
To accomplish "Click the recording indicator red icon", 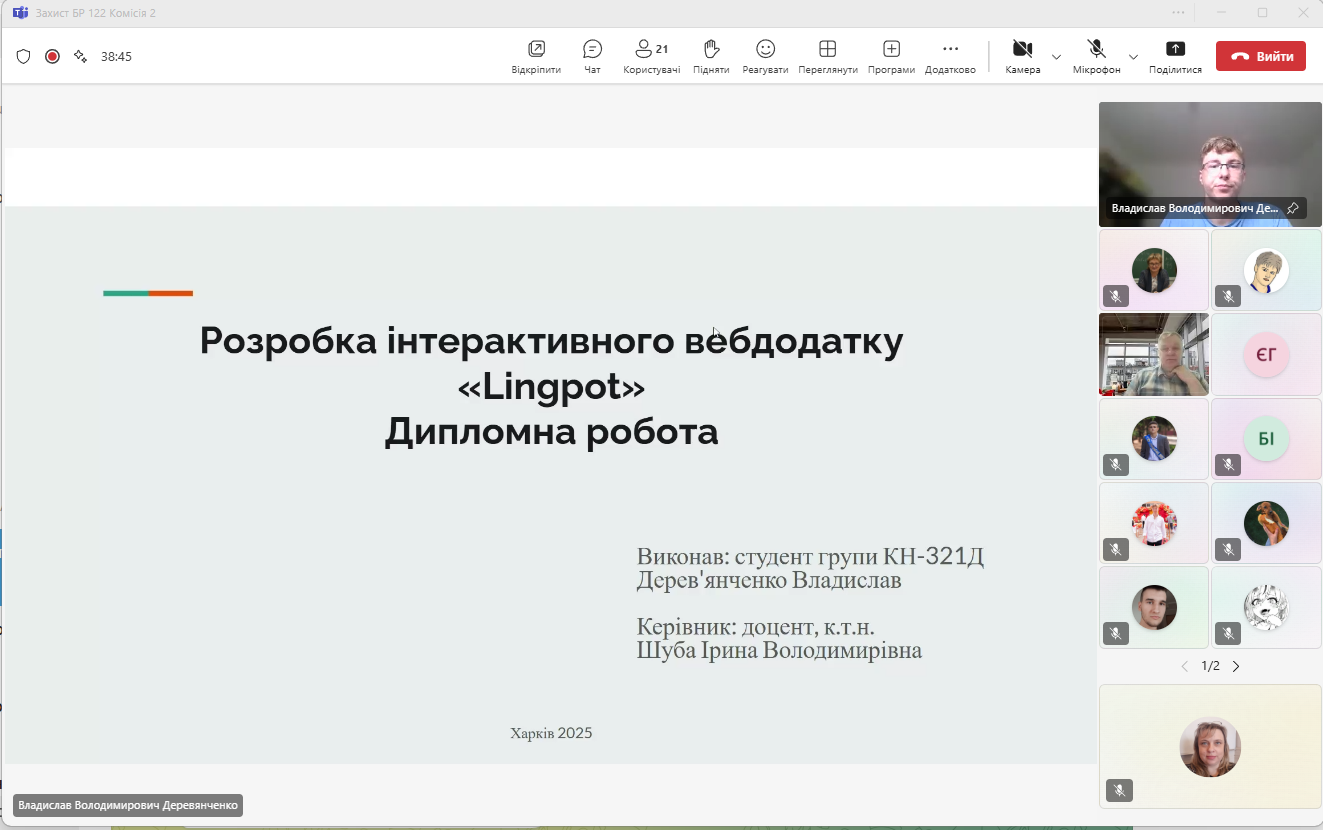I will pyautogui.click(x=52, y=57).
